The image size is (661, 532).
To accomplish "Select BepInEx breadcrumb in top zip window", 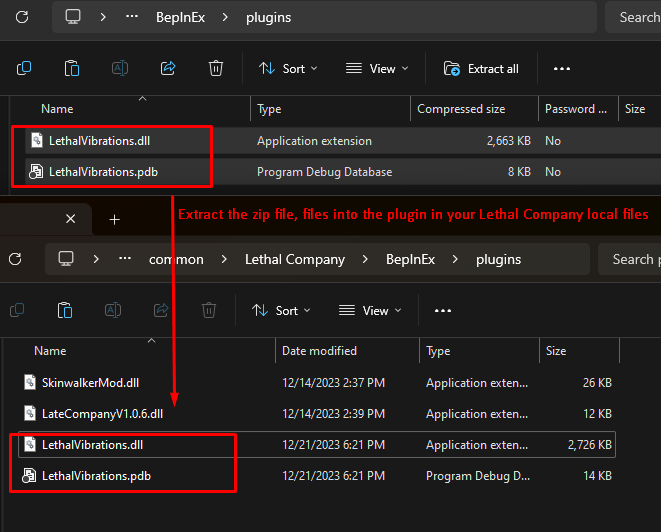I will tap(180, 17).
